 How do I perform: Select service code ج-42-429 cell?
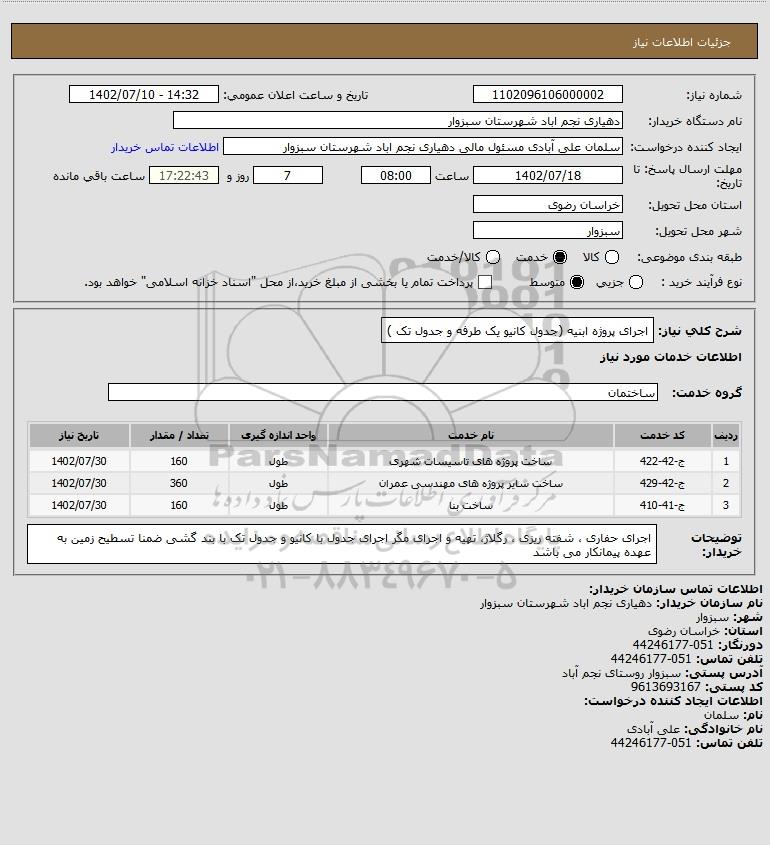pyautogui.click(x=662, y=483)
